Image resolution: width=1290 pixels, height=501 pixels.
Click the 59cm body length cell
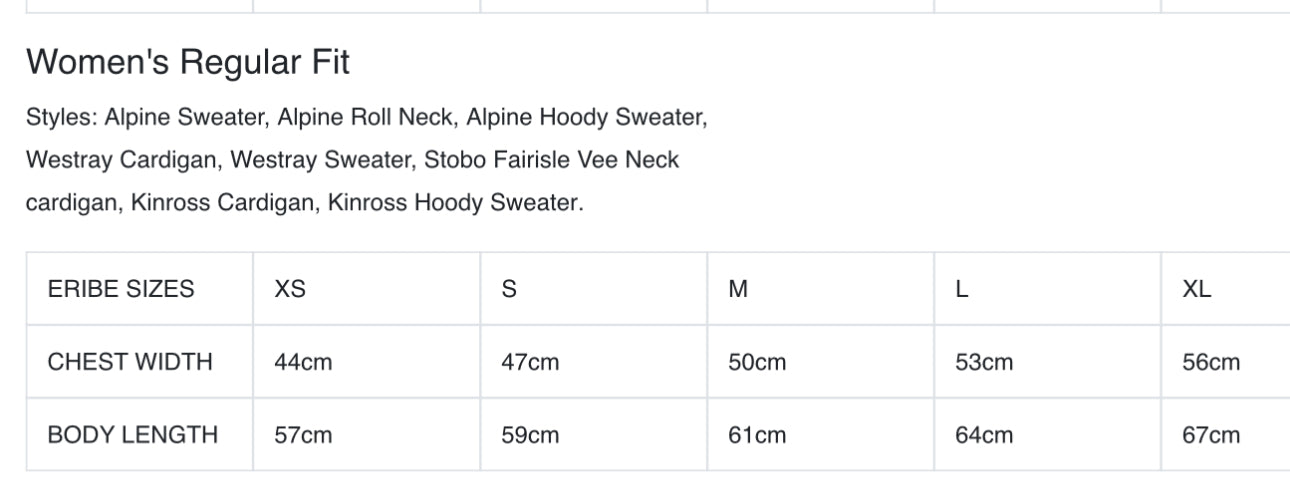[x=530, y=435]
